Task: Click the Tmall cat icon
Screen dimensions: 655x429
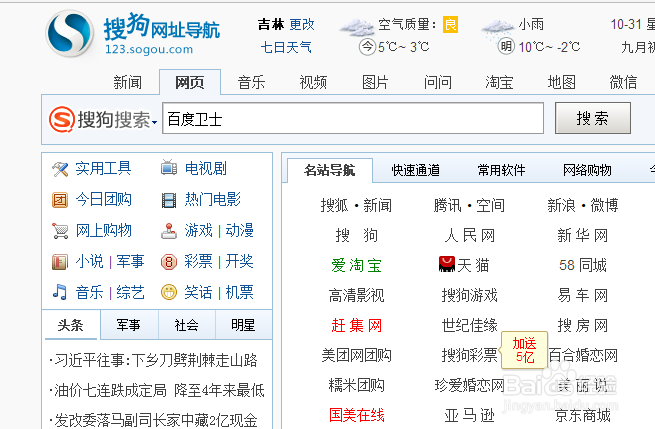Action: (x=447, y=264)
